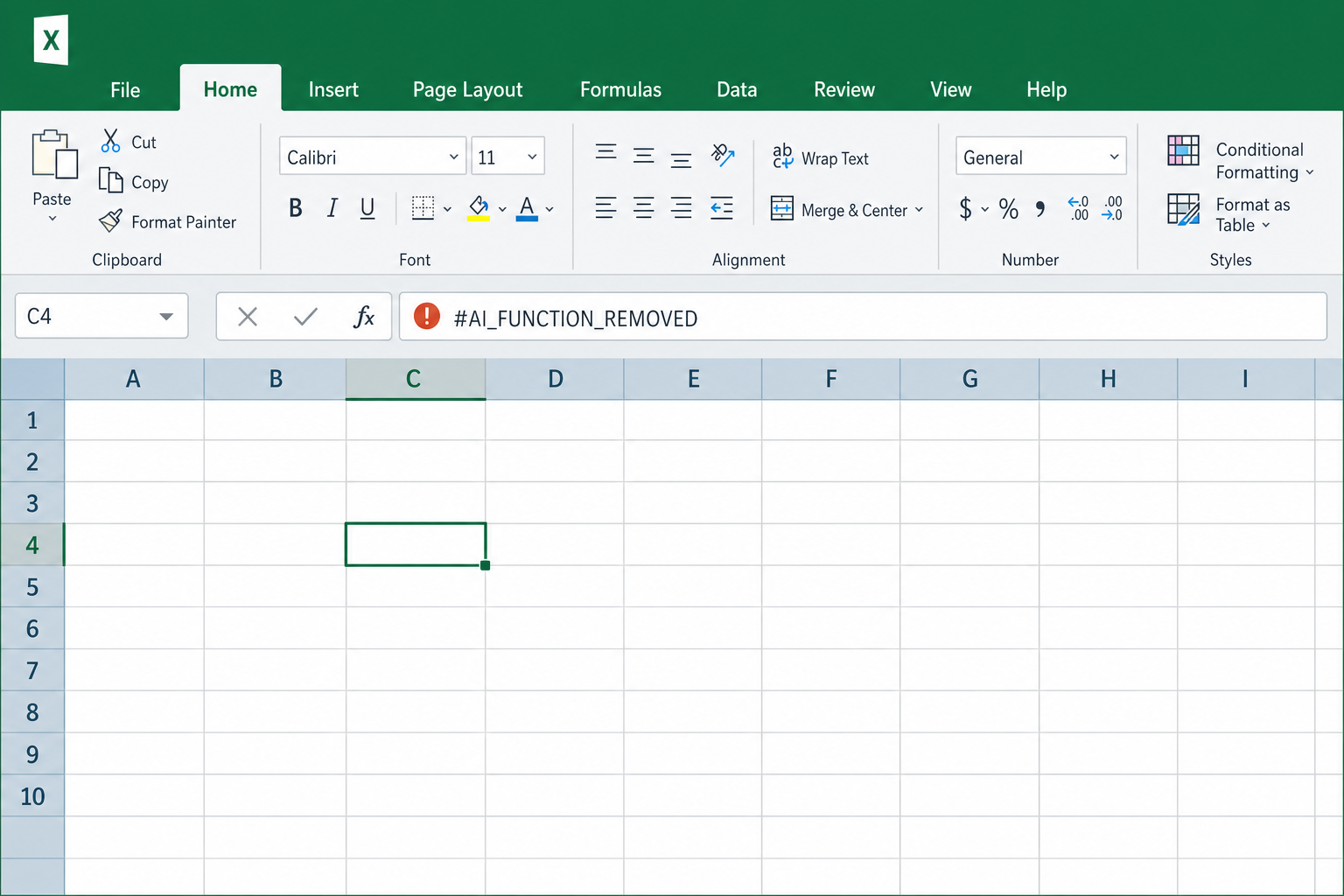The height and width of the screenshot is (896, 1344).
Task: Open the Insert tab
Action: 333,89
